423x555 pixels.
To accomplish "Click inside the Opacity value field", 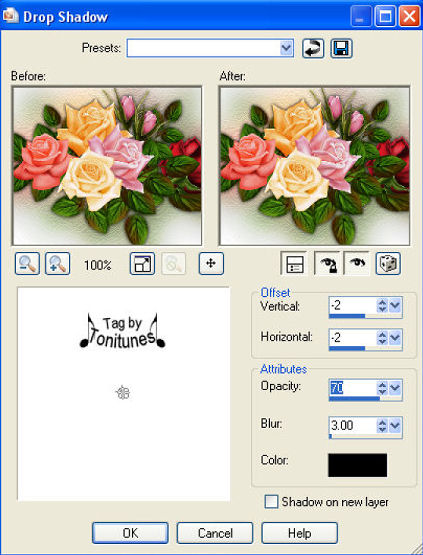I will (353, 388).
